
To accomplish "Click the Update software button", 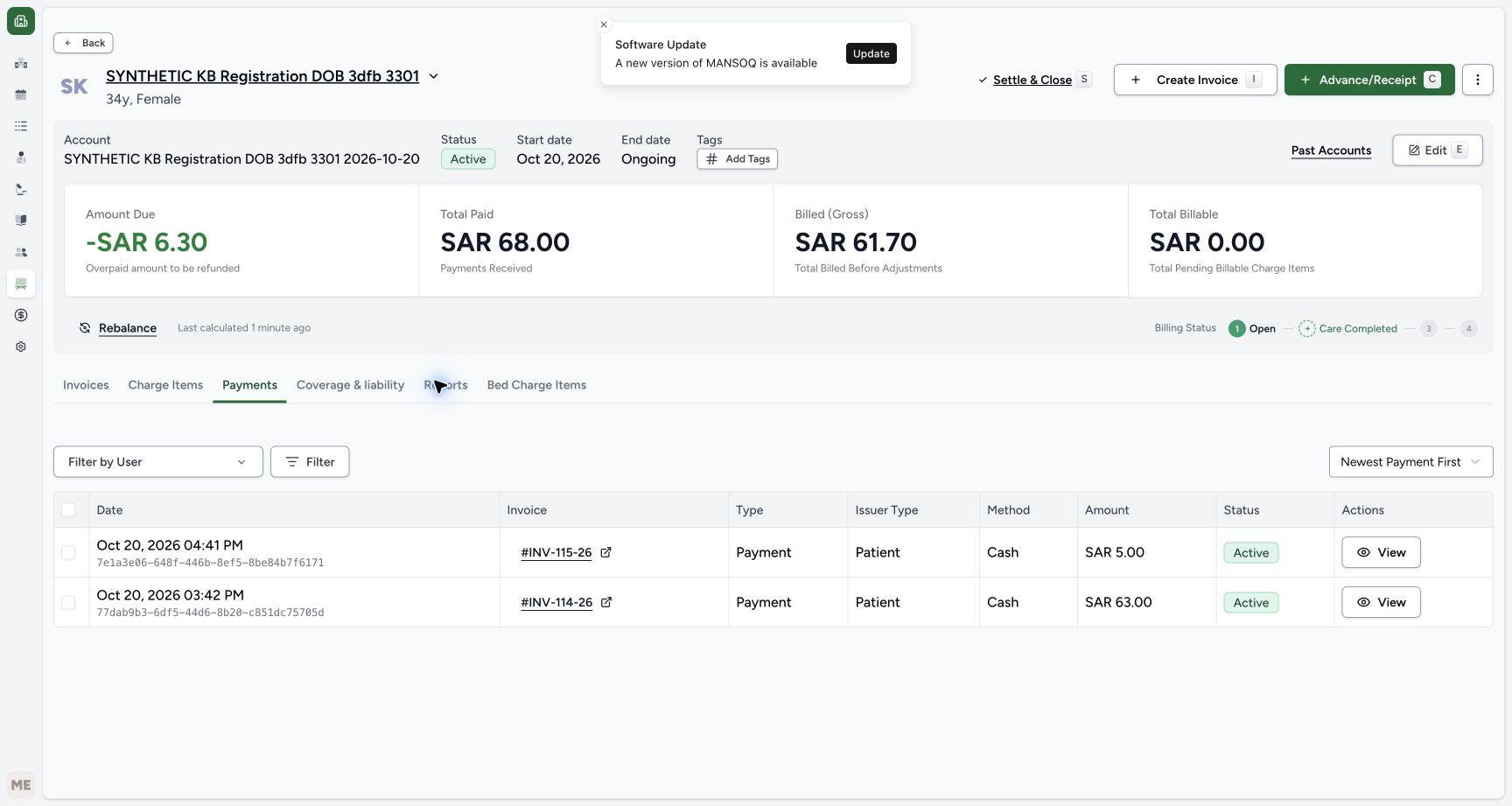I will [871, 53].
